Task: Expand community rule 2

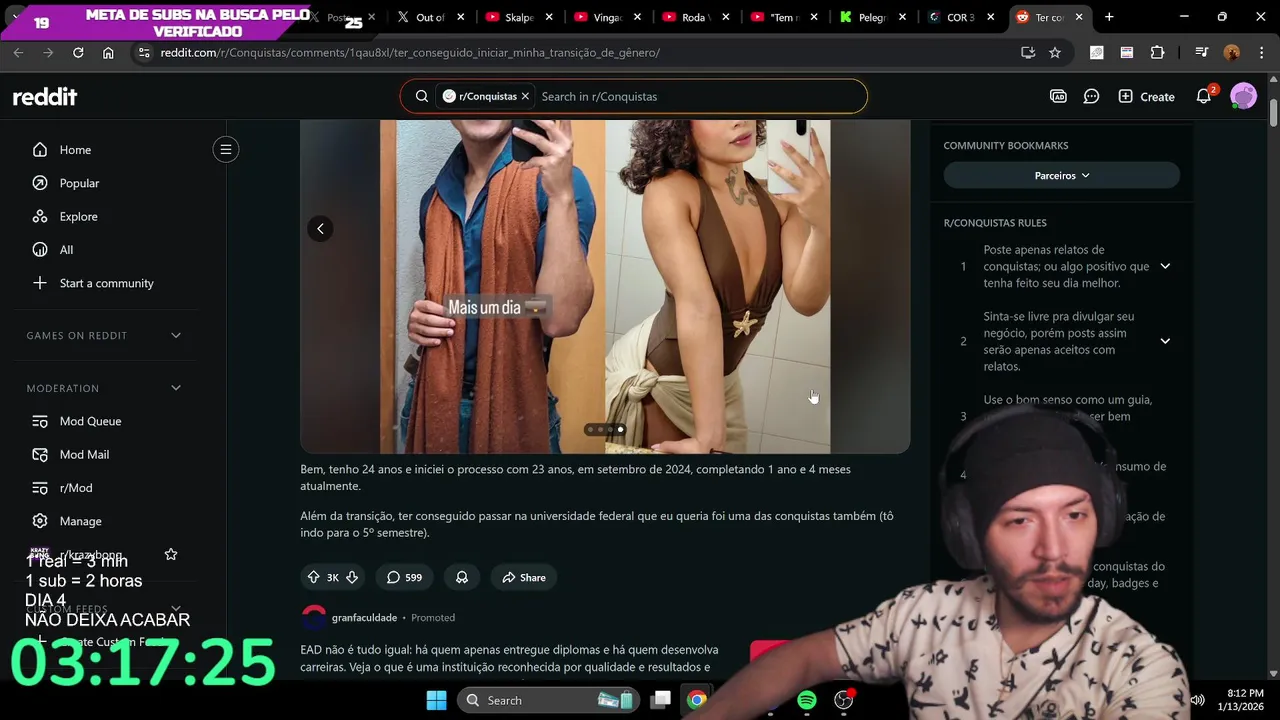Action: click(x=1165, y=341)
